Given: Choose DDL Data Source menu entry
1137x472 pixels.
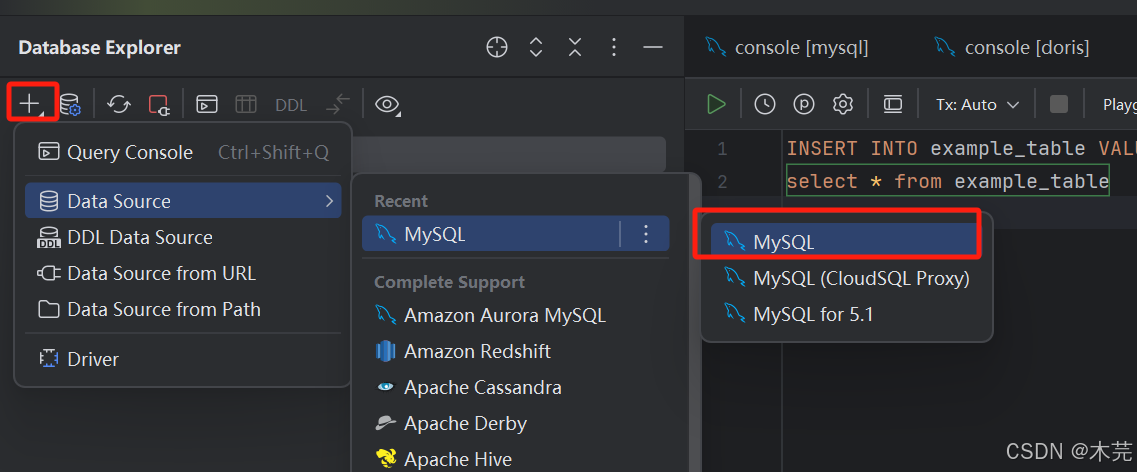Looking at the screenshot, I should click(x=183, y=237).
